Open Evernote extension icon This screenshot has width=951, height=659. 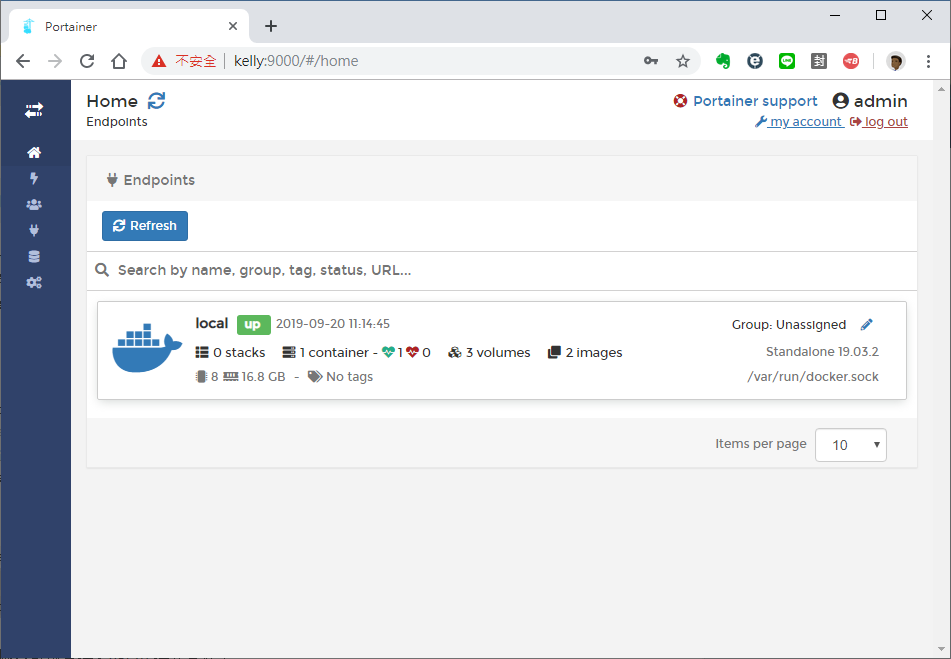[722, 61]
